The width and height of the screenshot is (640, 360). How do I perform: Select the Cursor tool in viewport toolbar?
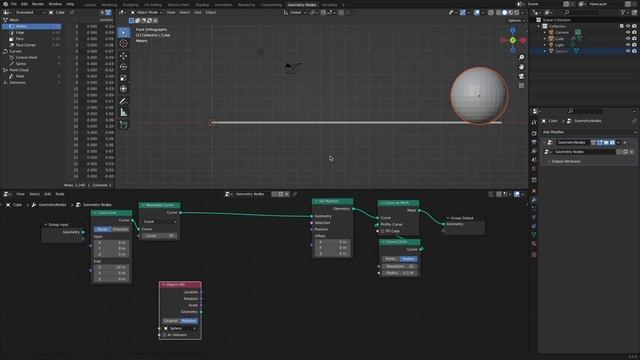(124, 44)
